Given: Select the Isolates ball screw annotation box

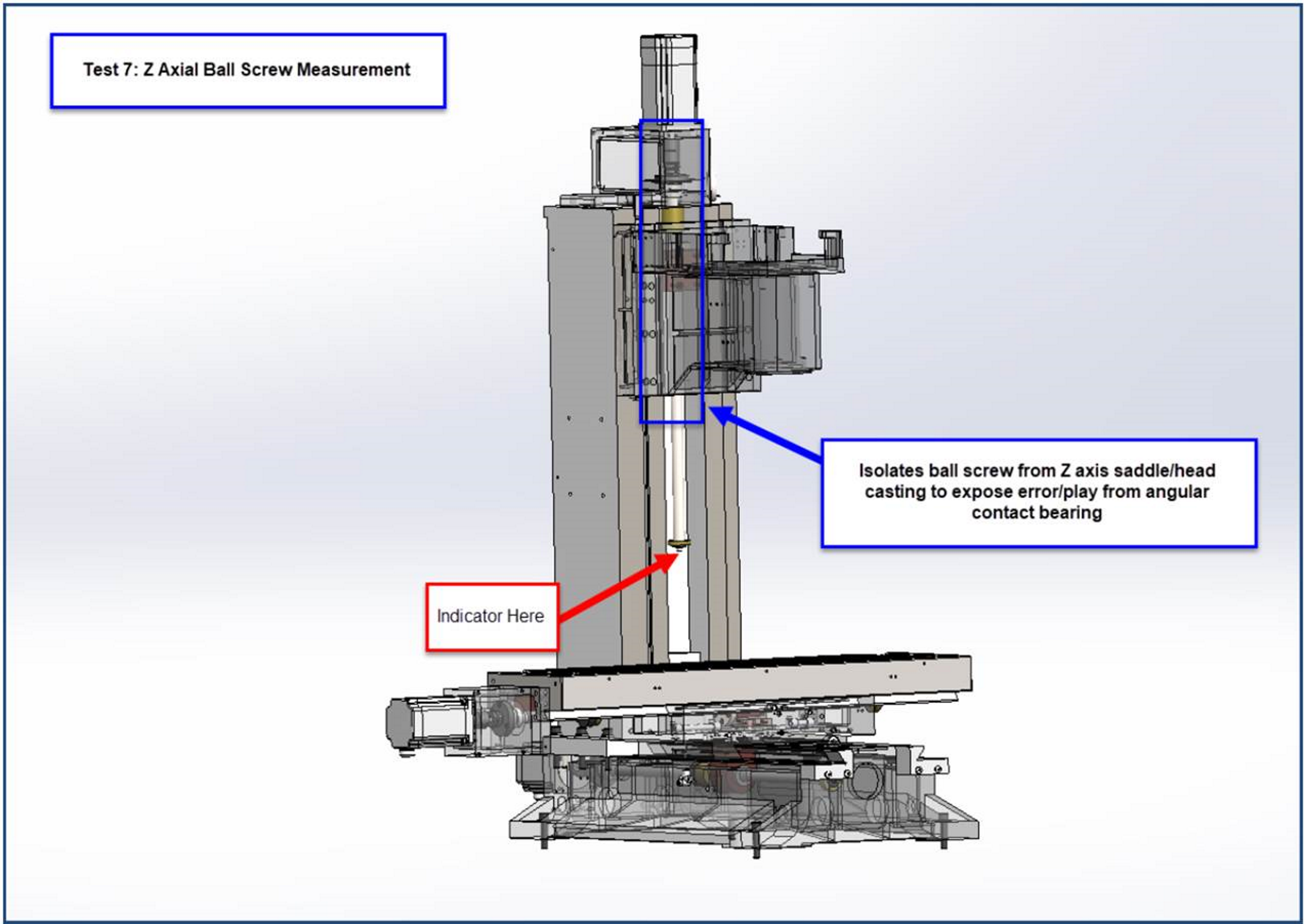Looking at the screenshot, I should [1038, 493].
